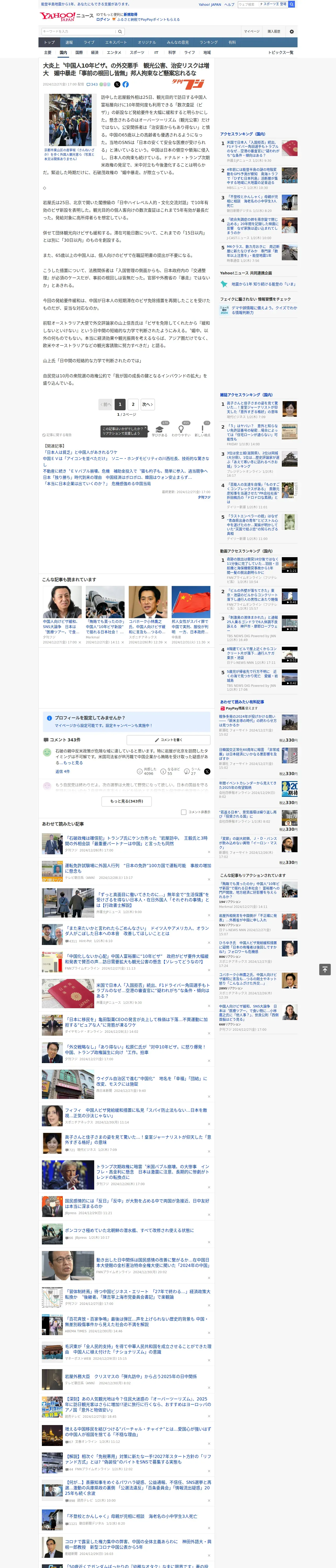
Task: Share first comment on X
Action: click(207, 771)
